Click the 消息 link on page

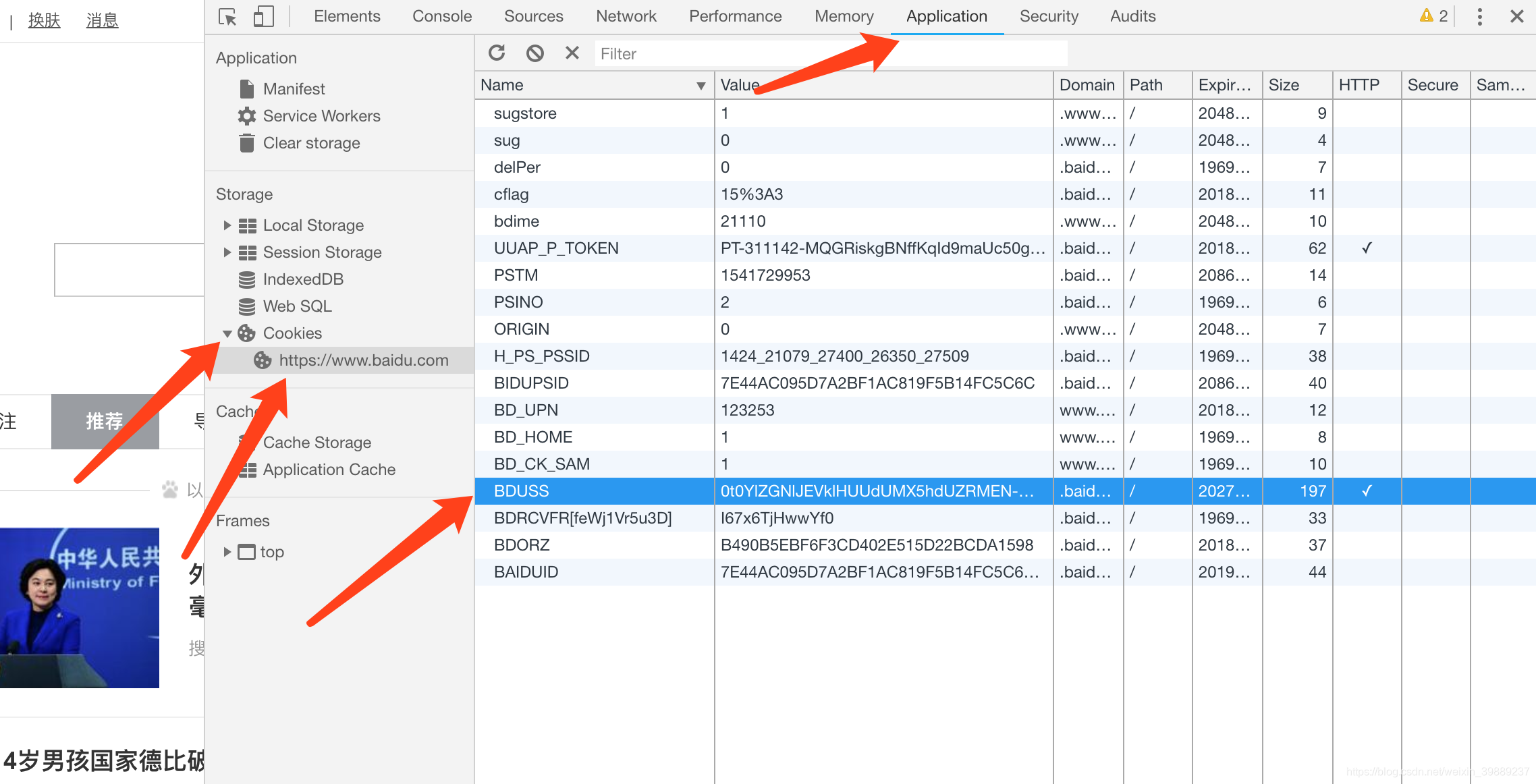point(102,20)
